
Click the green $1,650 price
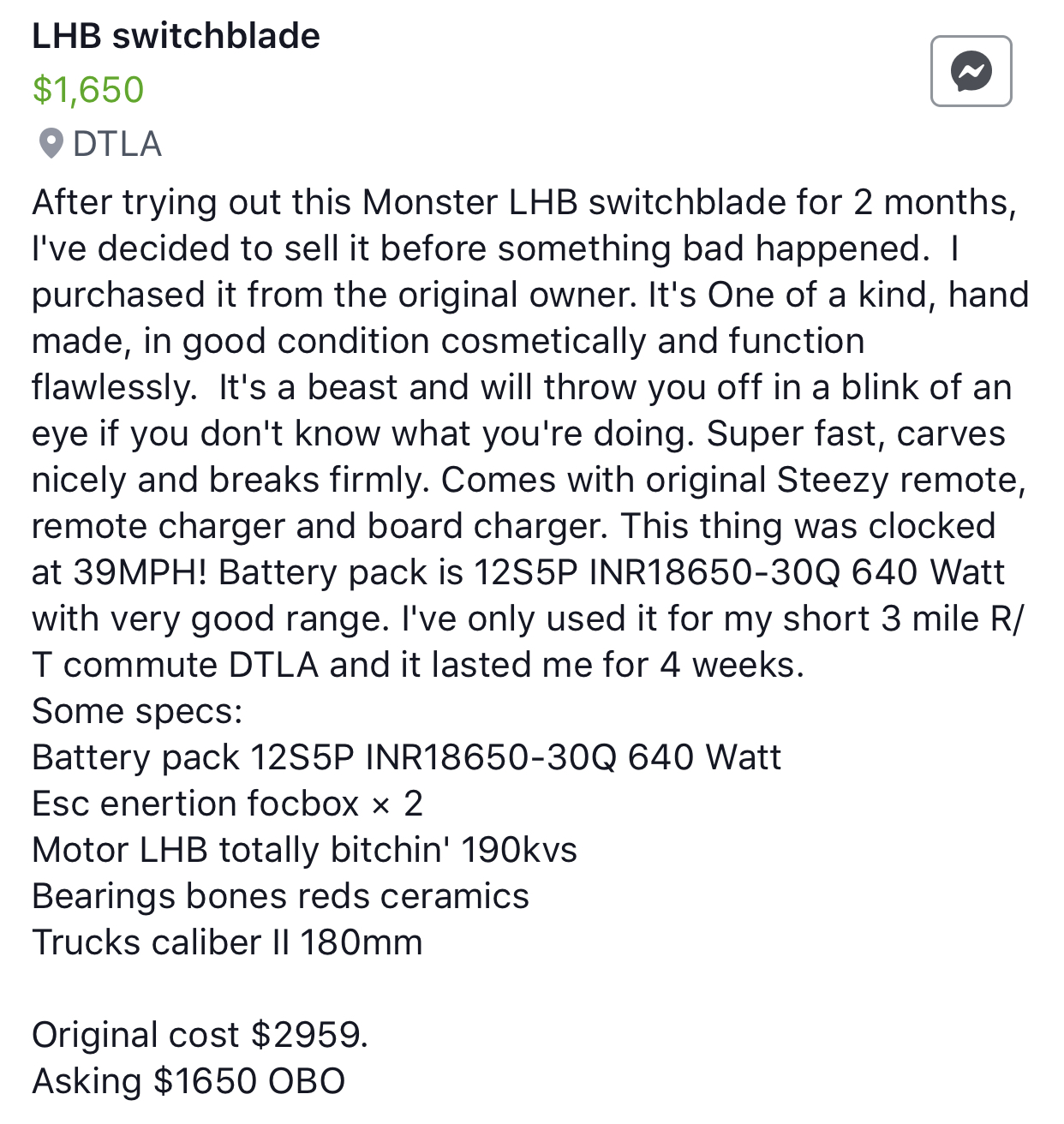(x=88, y=90)
